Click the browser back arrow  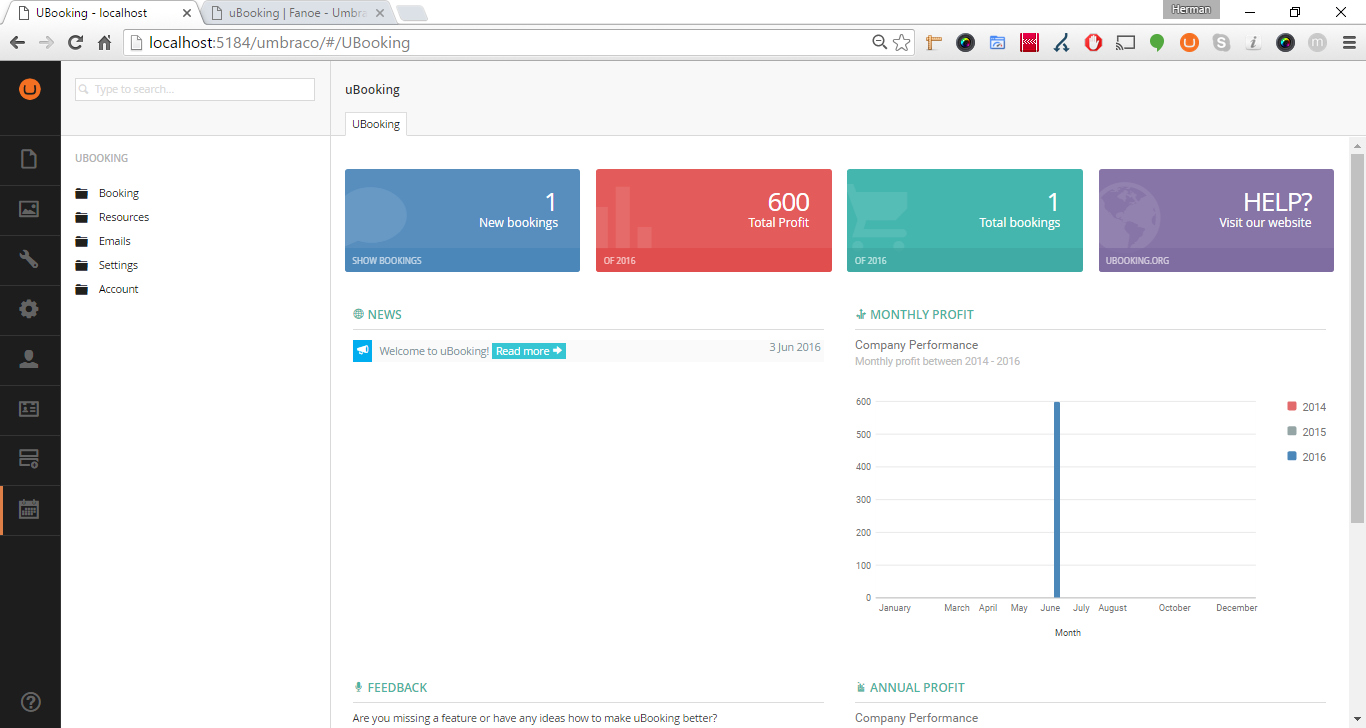tap(17, 43)
